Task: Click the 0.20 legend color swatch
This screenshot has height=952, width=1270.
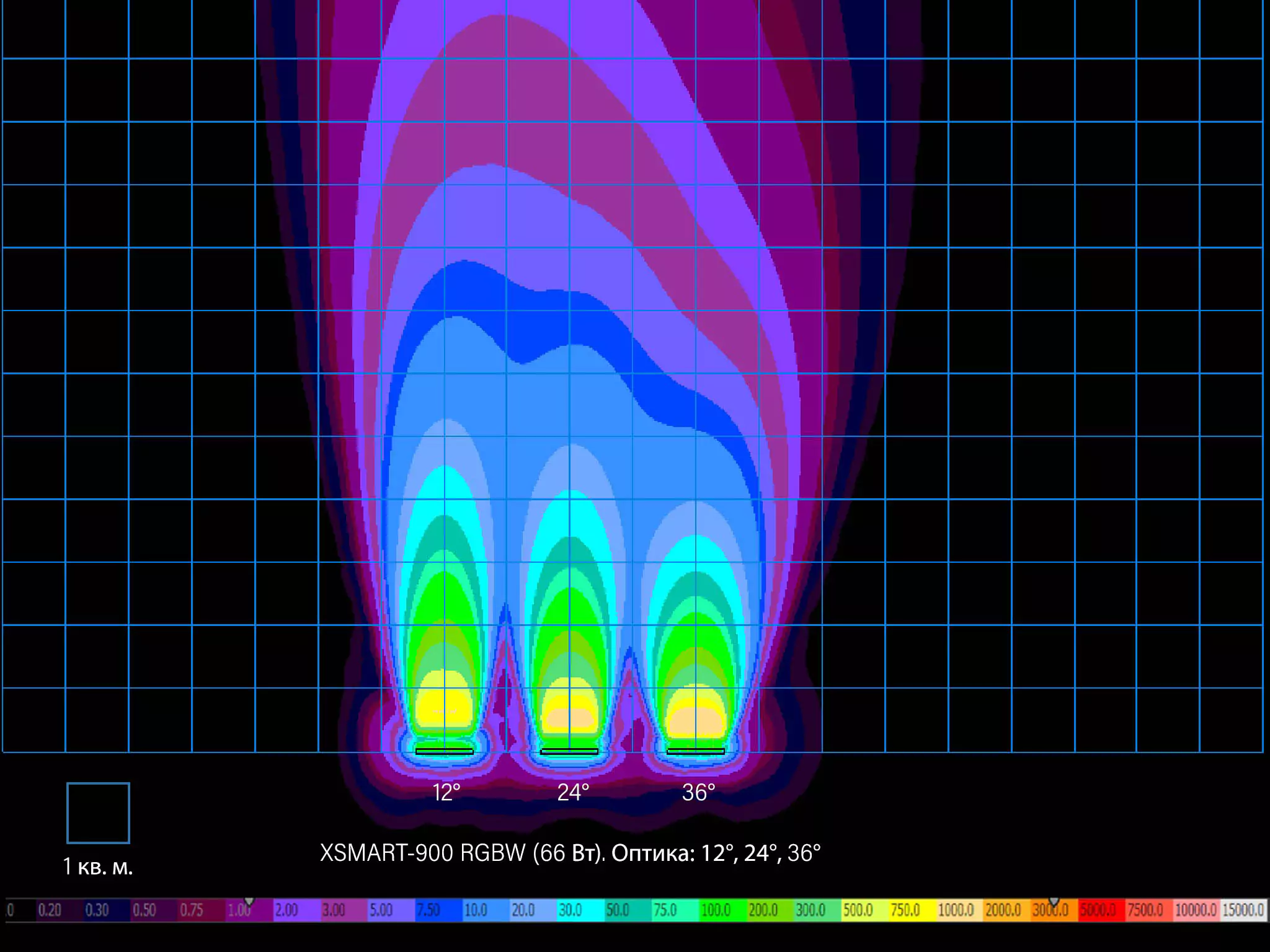Action: click(60, 910)
